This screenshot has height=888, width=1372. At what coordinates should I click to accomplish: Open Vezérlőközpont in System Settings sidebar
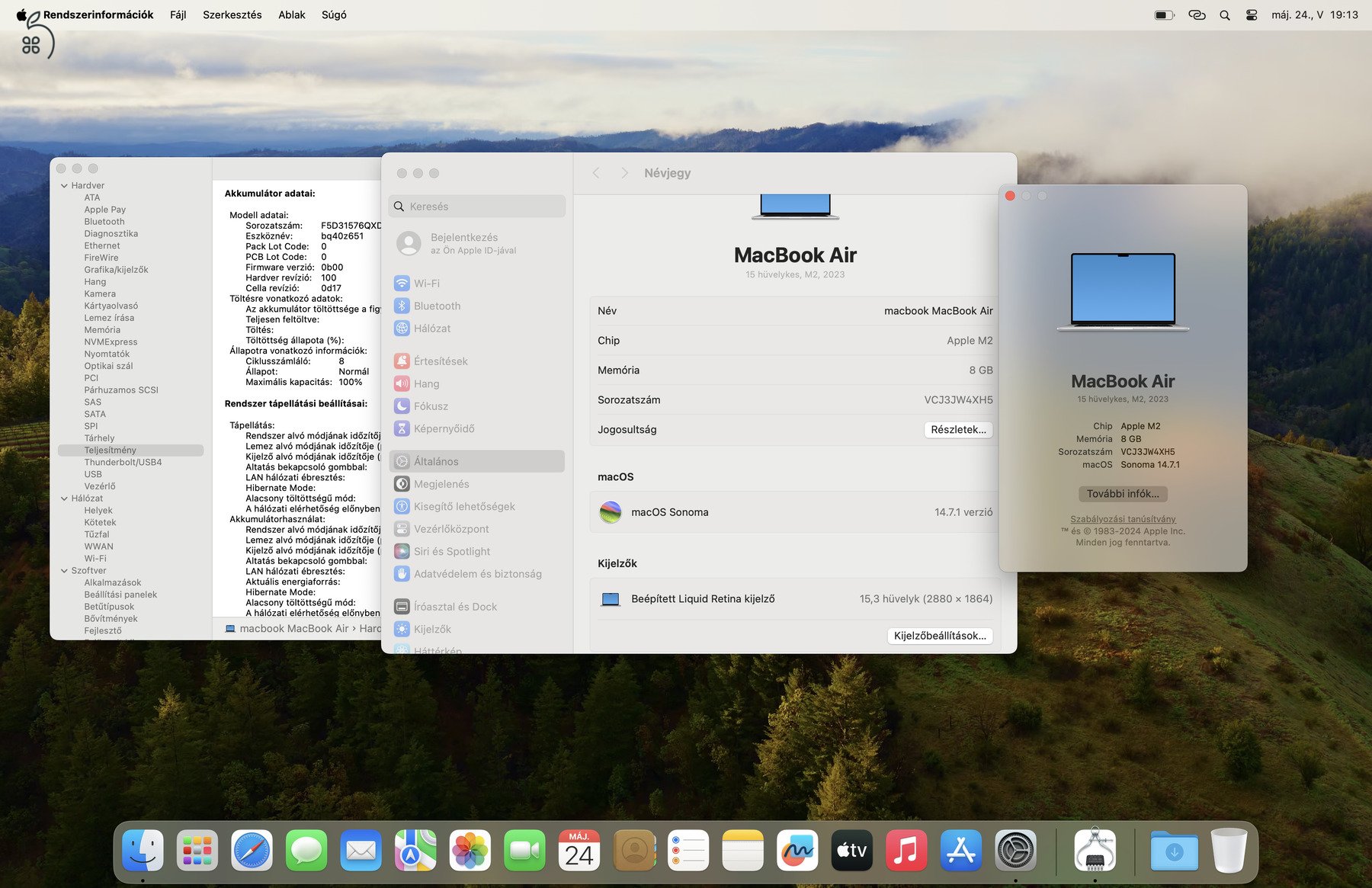pos(477,529)
